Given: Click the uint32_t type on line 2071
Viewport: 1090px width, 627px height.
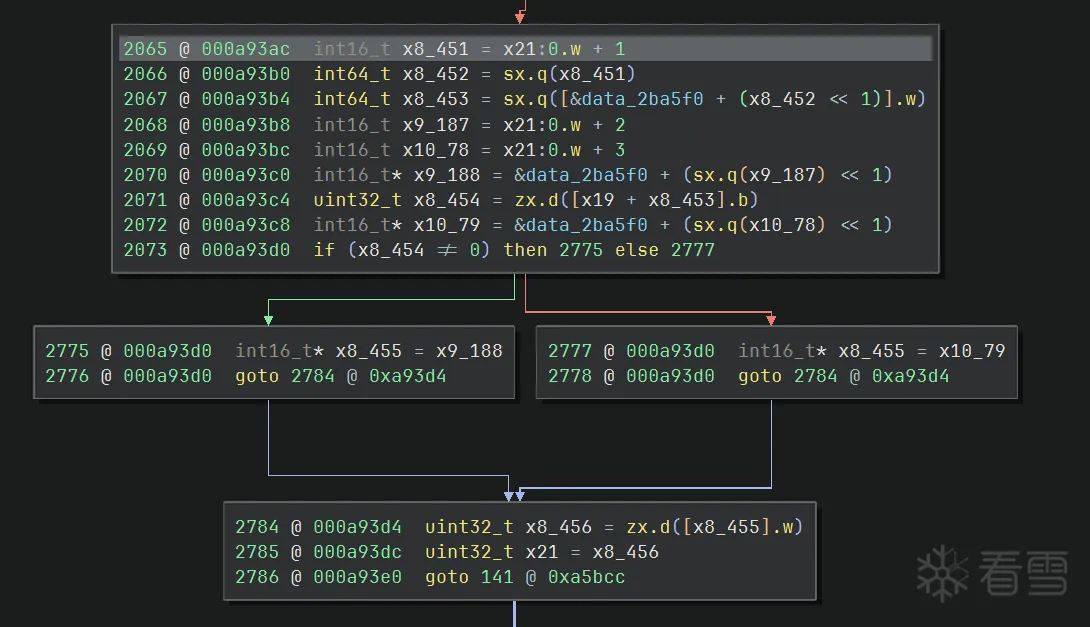Looking at the screenshot, I should click(x=353, y=200).
